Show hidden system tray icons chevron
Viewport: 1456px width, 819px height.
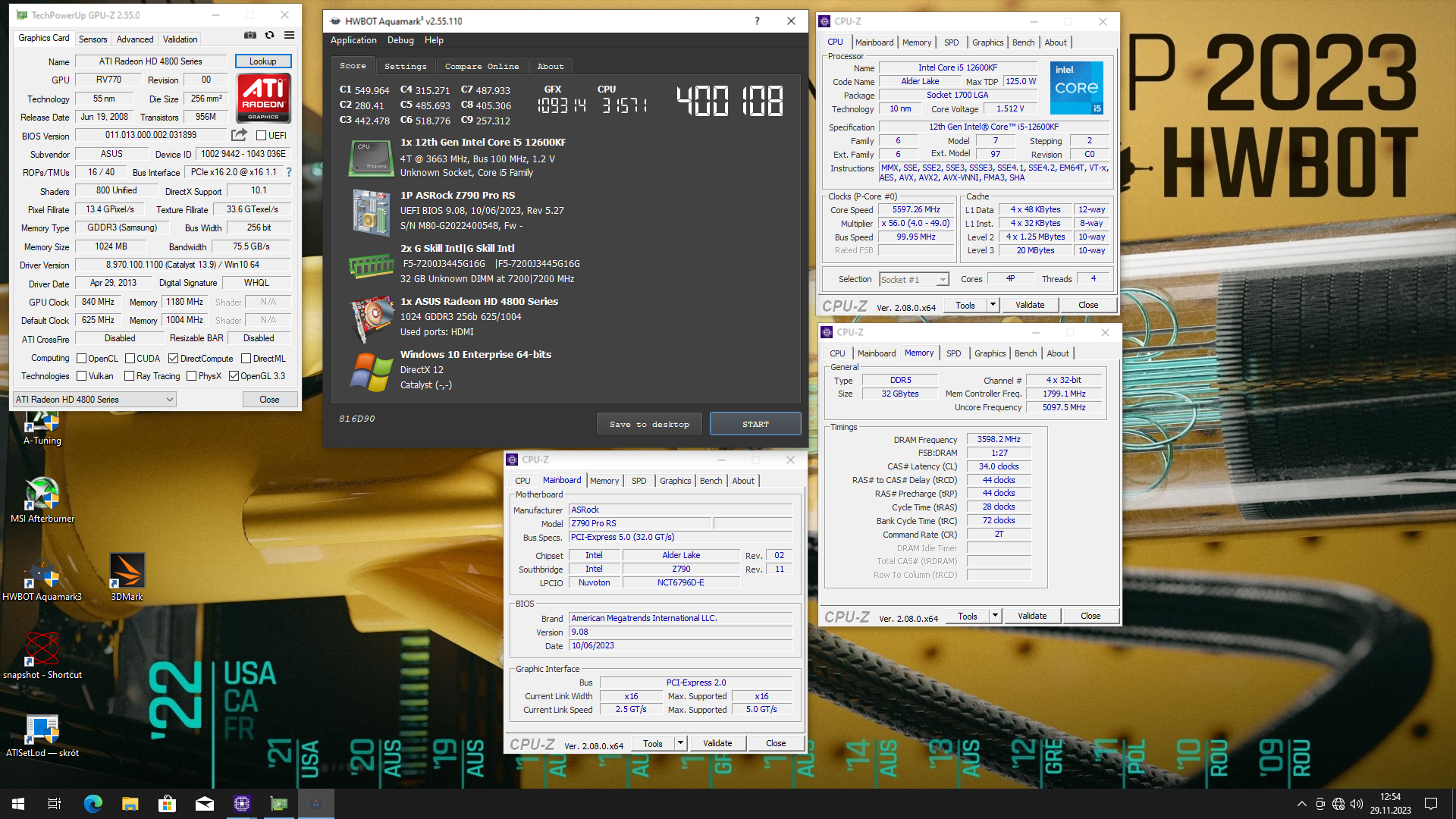point(1301,804)
